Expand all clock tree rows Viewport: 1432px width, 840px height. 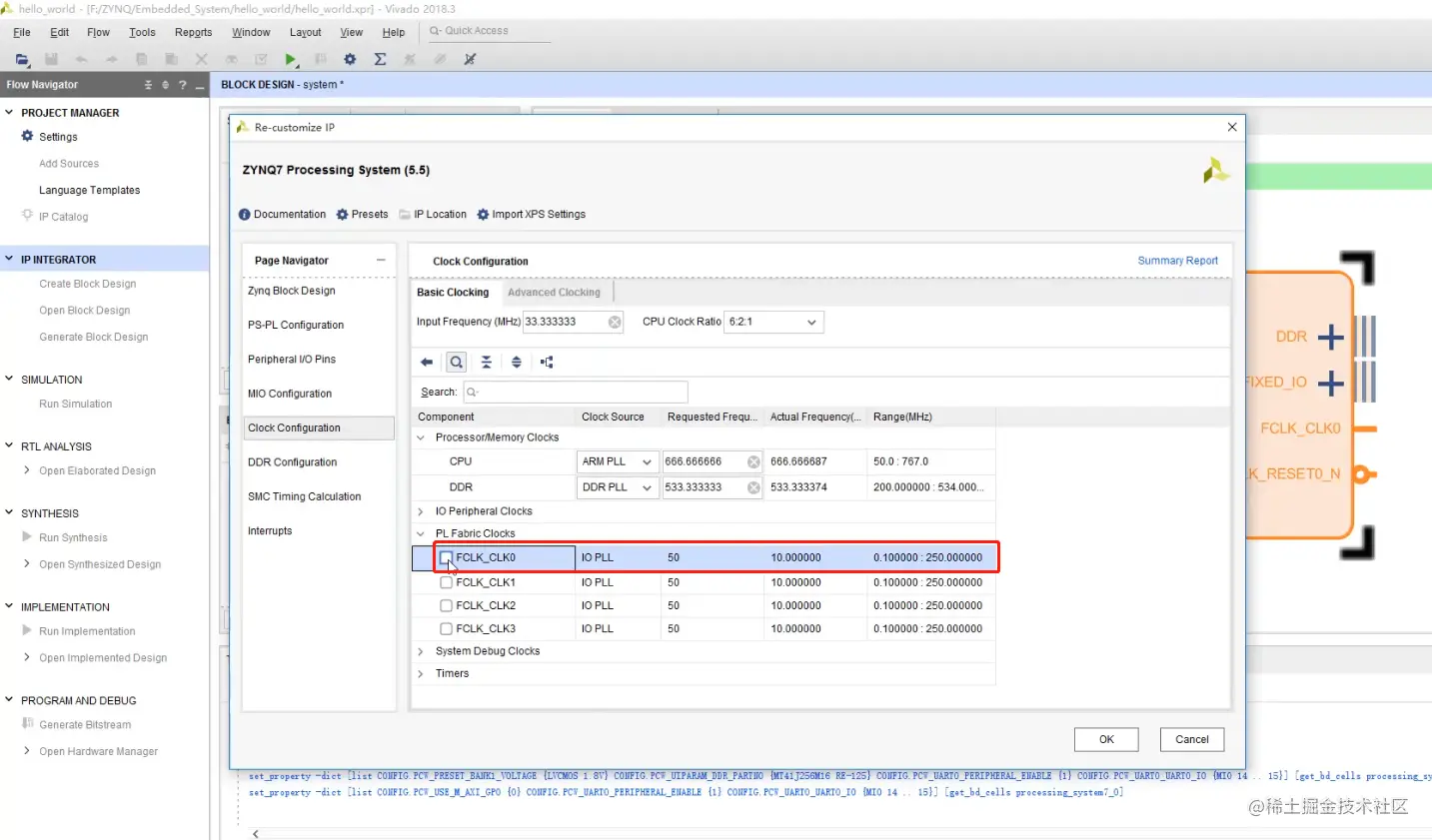pyautogui.click(x=517, y=363)
